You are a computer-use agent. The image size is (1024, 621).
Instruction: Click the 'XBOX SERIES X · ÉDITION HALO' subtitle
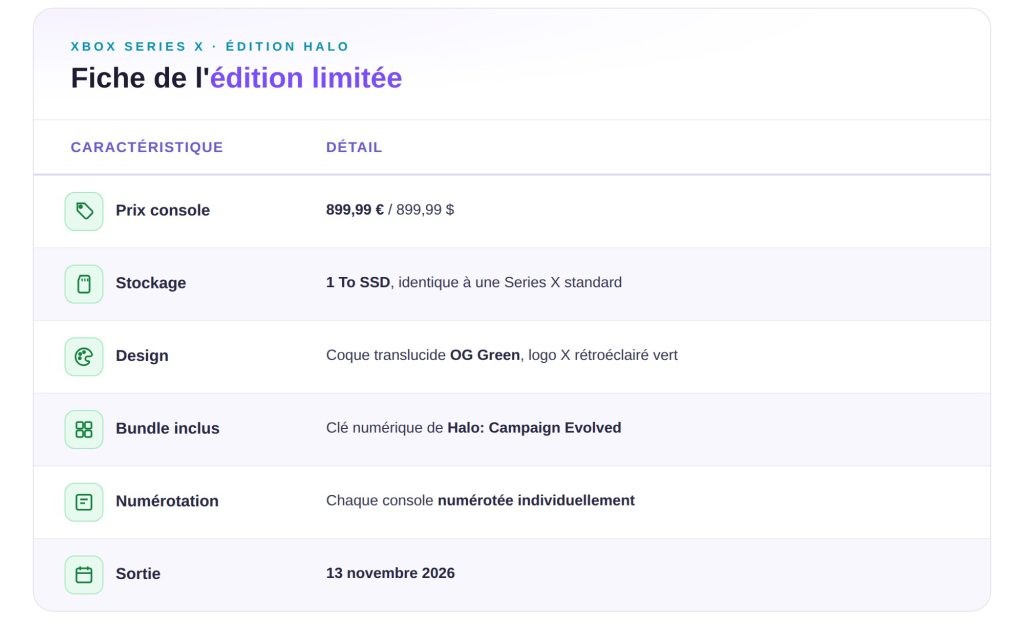point(210,46)
